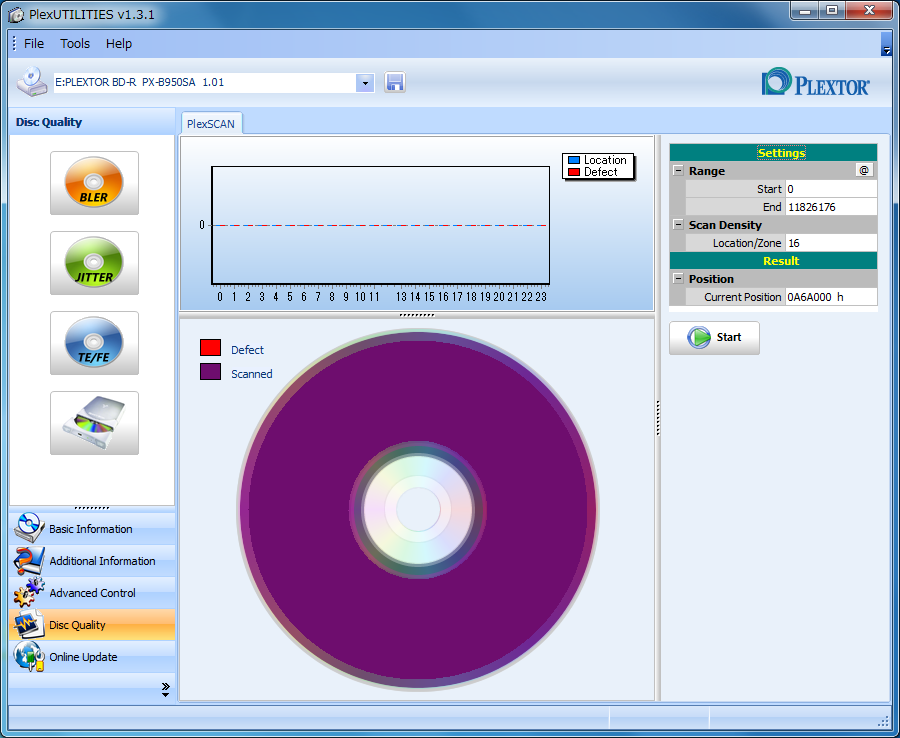Click the green play icon on Start
This screenshot has height=738, width=900.
coord(699,337)
